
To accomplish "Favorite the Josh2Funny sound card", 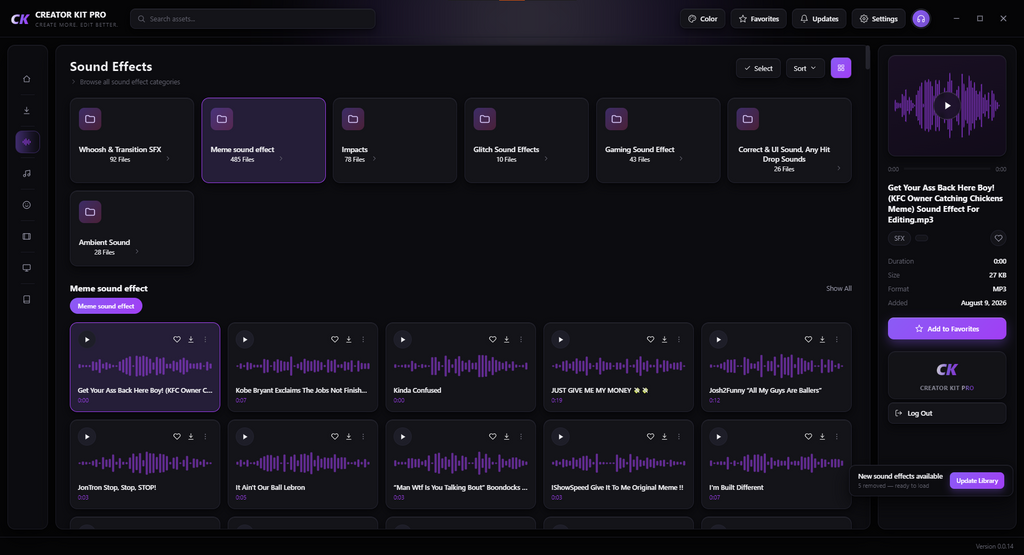I will pos(808,340).
